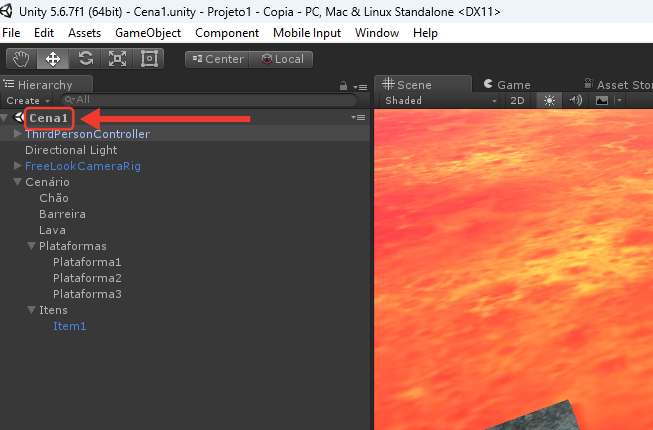Open Cena1 scene options menu
This screenshot has height=430, width=653.
358,118
